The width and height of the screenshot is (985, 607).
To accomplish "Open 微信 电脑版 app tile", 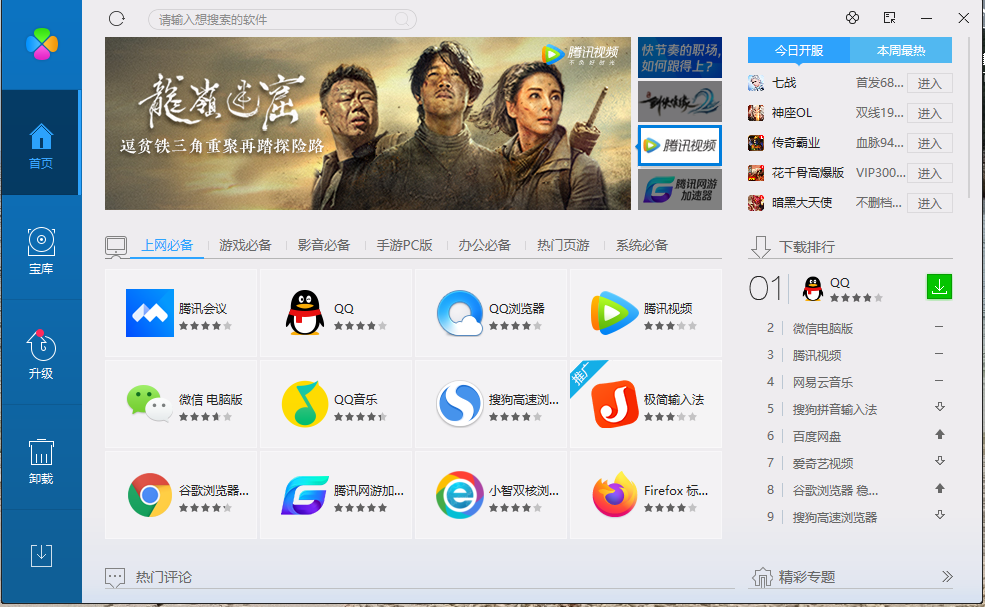I will pos(181,404).
